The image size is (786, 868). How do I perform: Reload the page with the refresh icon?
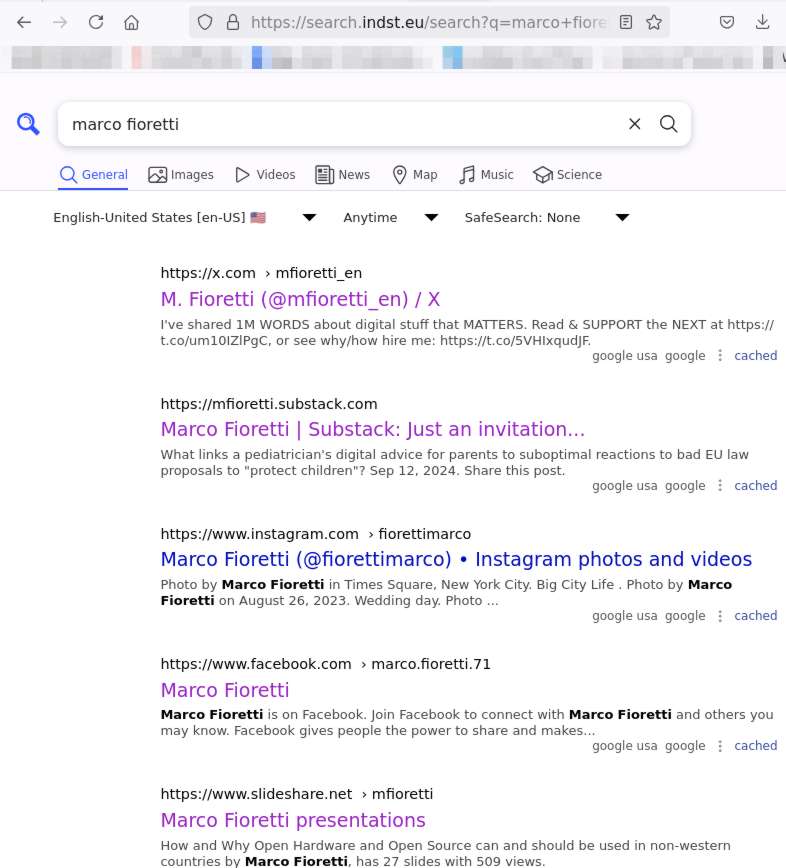(x=96, y=22)
